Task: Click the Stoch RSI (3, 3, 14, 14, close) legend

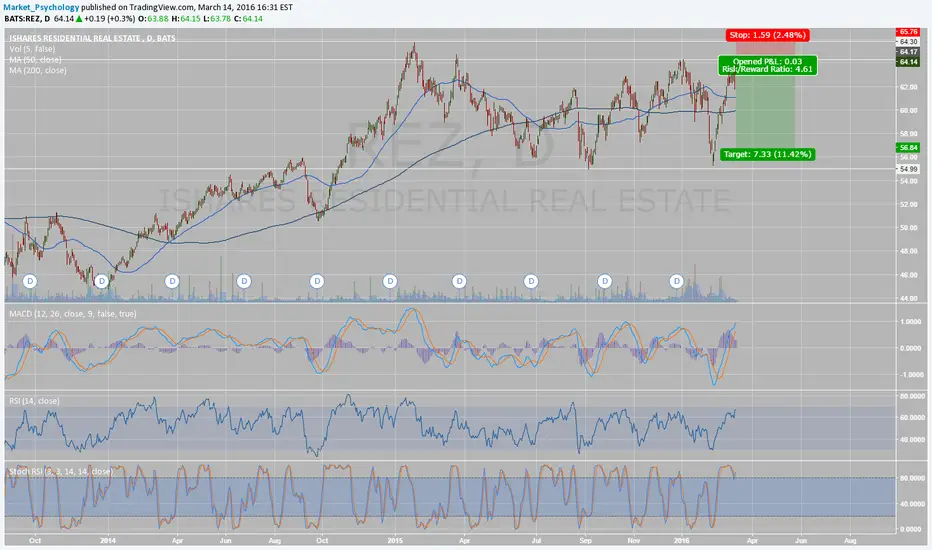Action: (61, 472)
